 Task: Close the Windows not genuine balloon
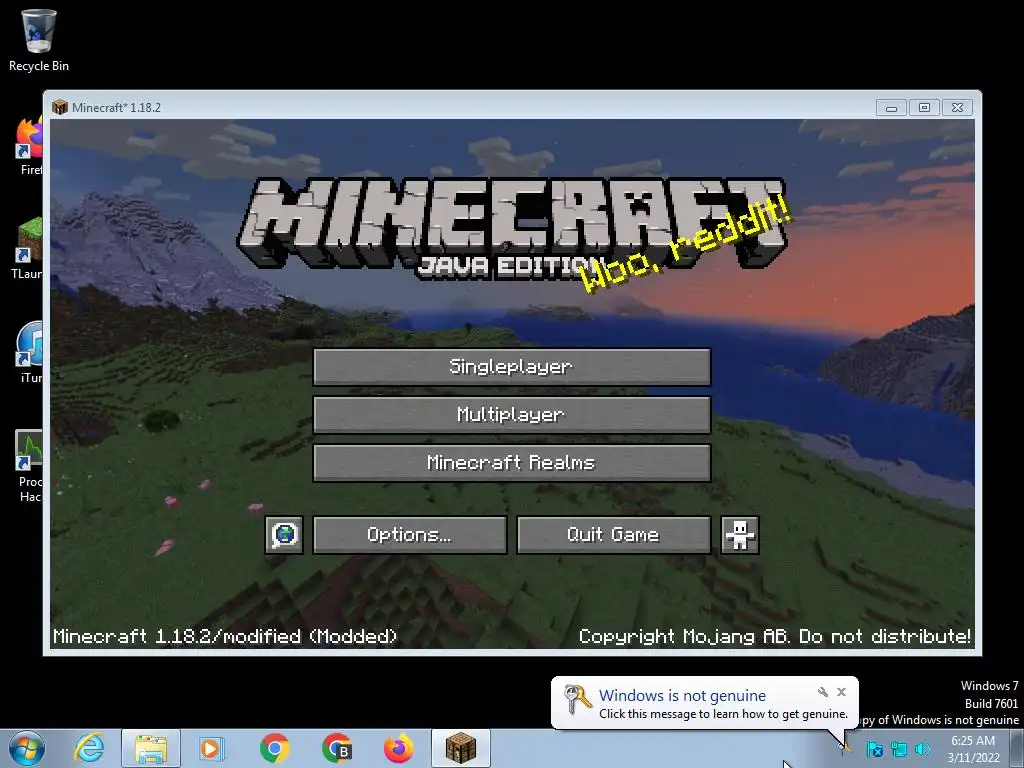(x=841, y=692)
